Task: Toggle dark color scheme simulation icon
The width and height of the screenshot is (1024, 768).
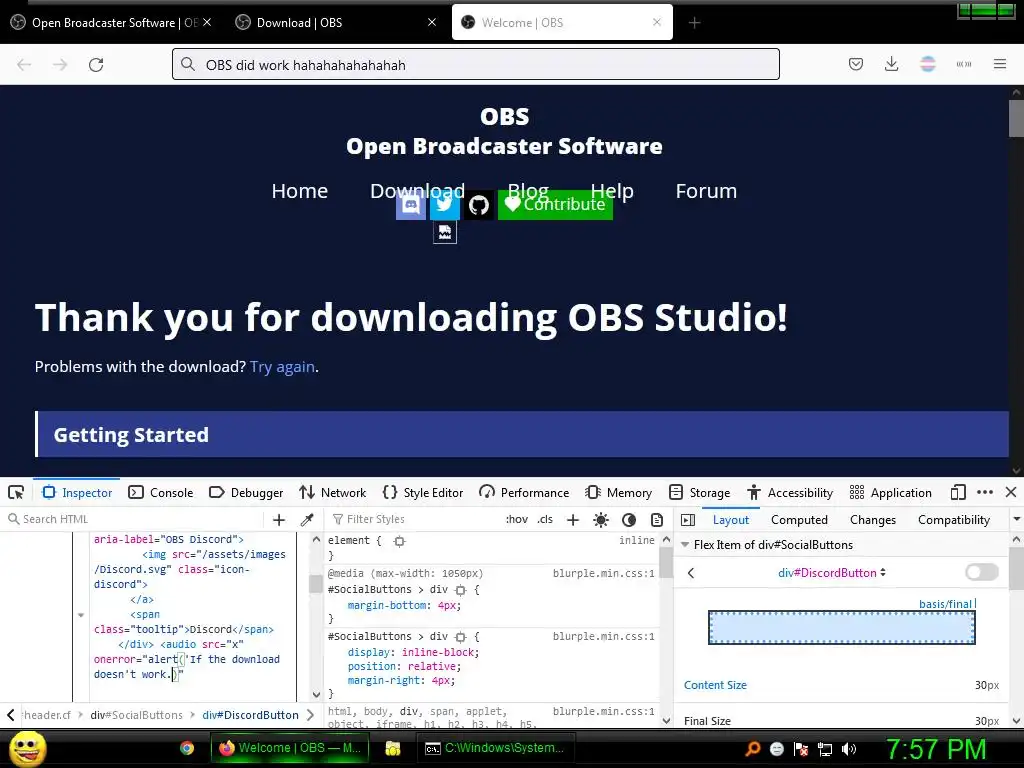Action: tap(629, 520)
